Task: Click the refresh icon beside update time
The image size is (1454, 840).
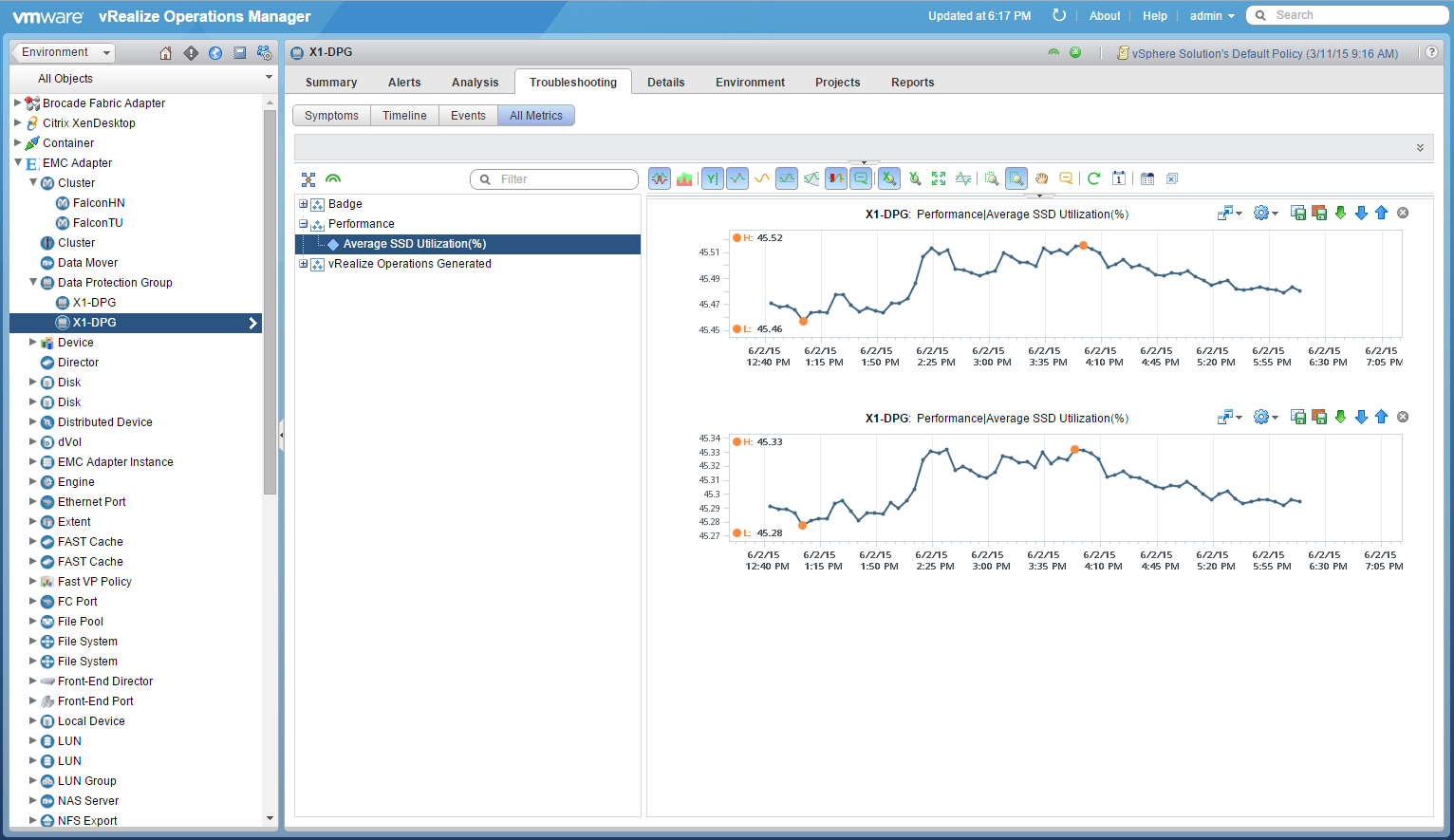Action: pos(1059,16)
